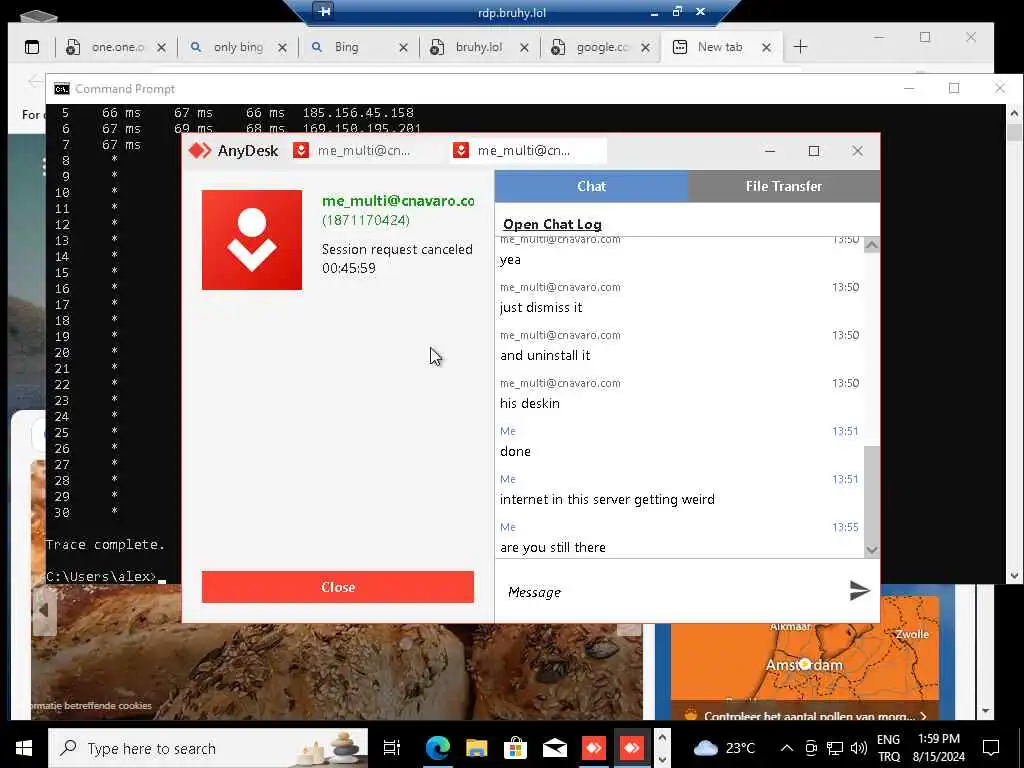Click the Amsterdam weather map widget
1024x768 pixels.
tap(805, 660)
